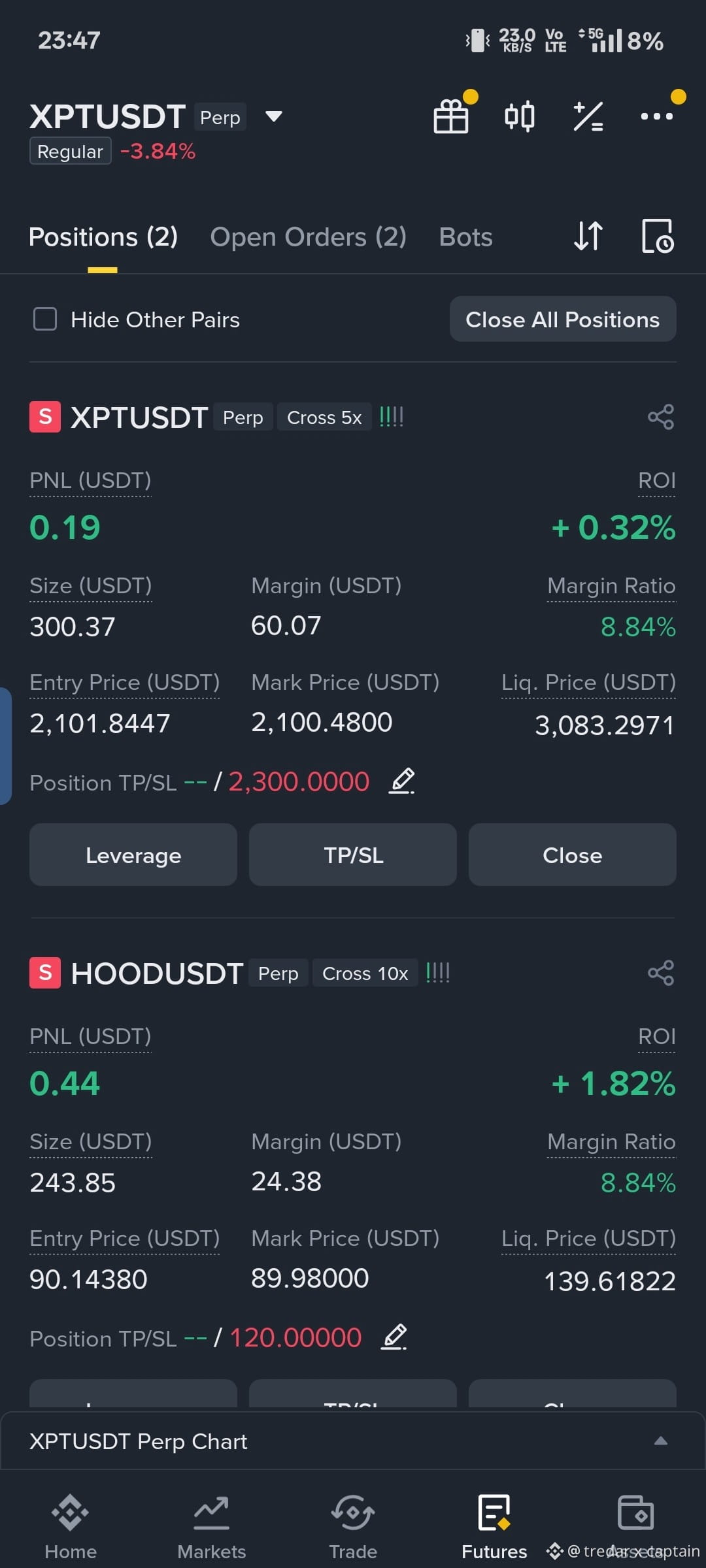Screen dimensions: 706x1568
Task: Open the gift rewards icon
Action: (x=451, y=117)
